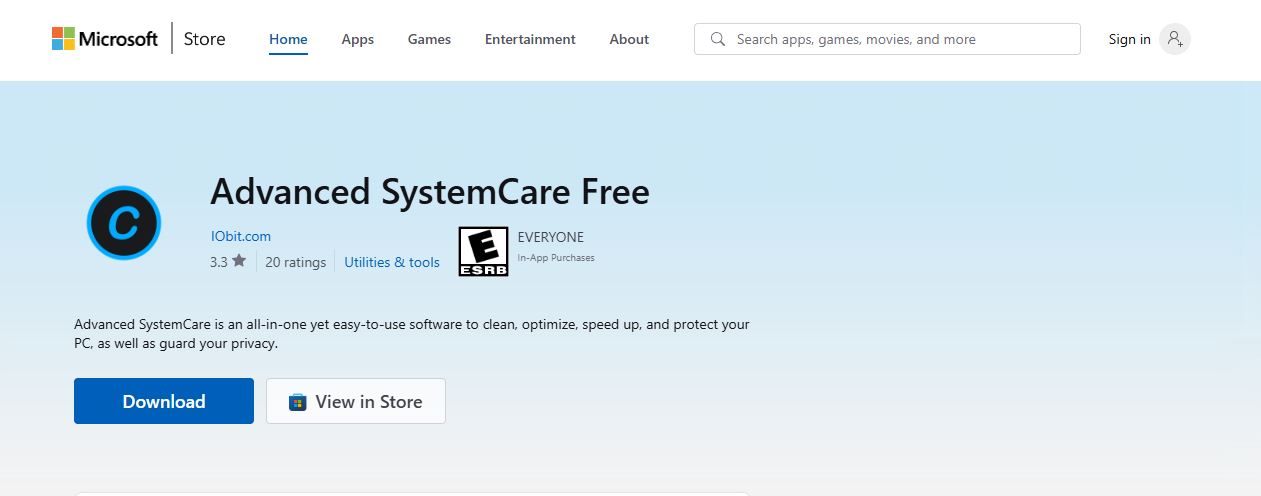
Task: Click the user account avatar icon
Action: pos(1175,39)
